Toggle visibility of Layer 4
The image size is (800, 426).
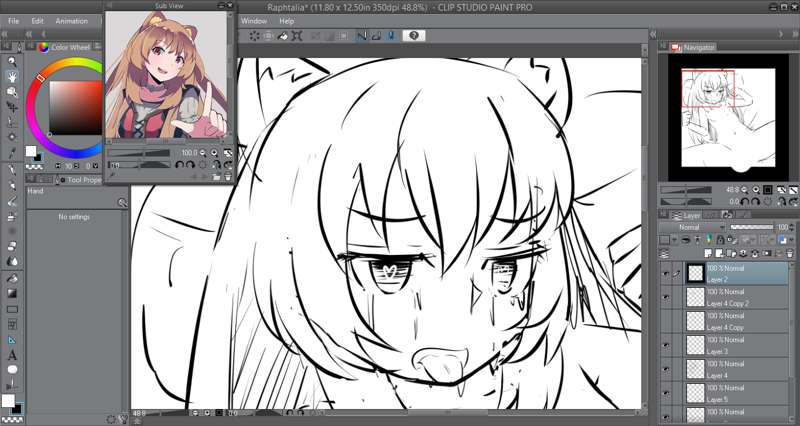click(666, 370)
